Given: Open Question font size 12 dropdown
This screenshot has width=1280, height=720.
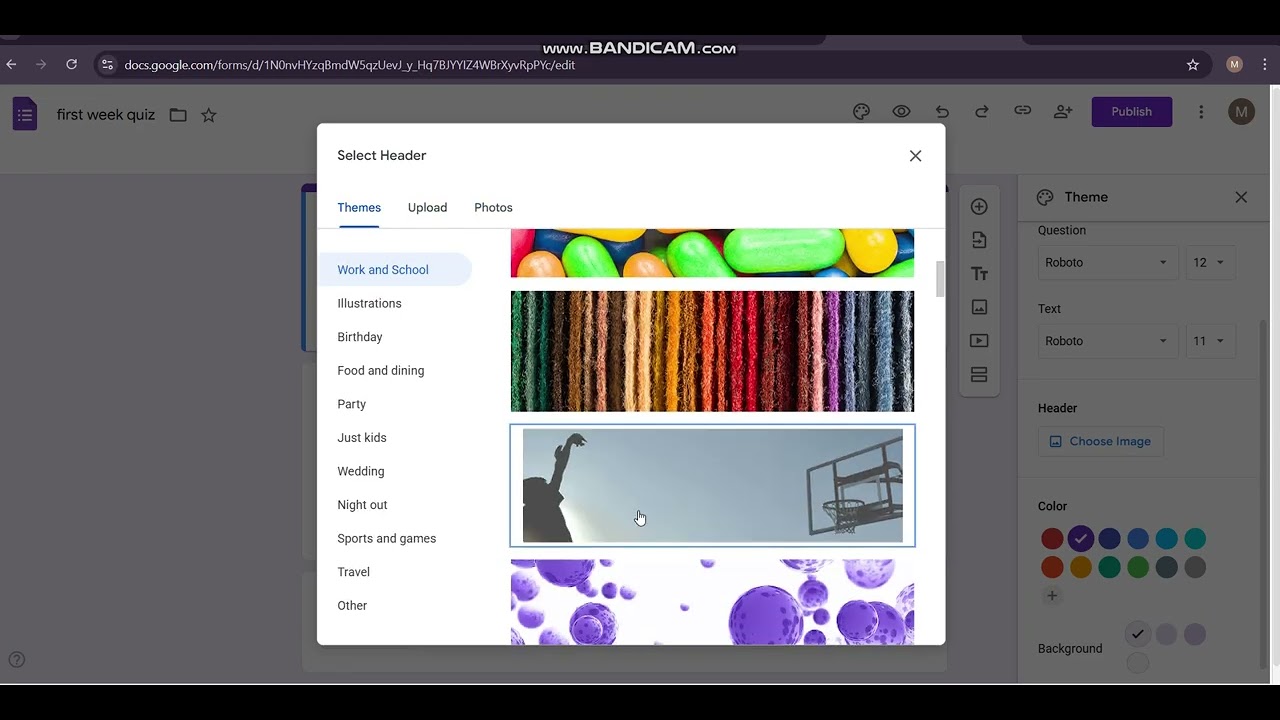Looking at the screenshot, I should 1209,262.
